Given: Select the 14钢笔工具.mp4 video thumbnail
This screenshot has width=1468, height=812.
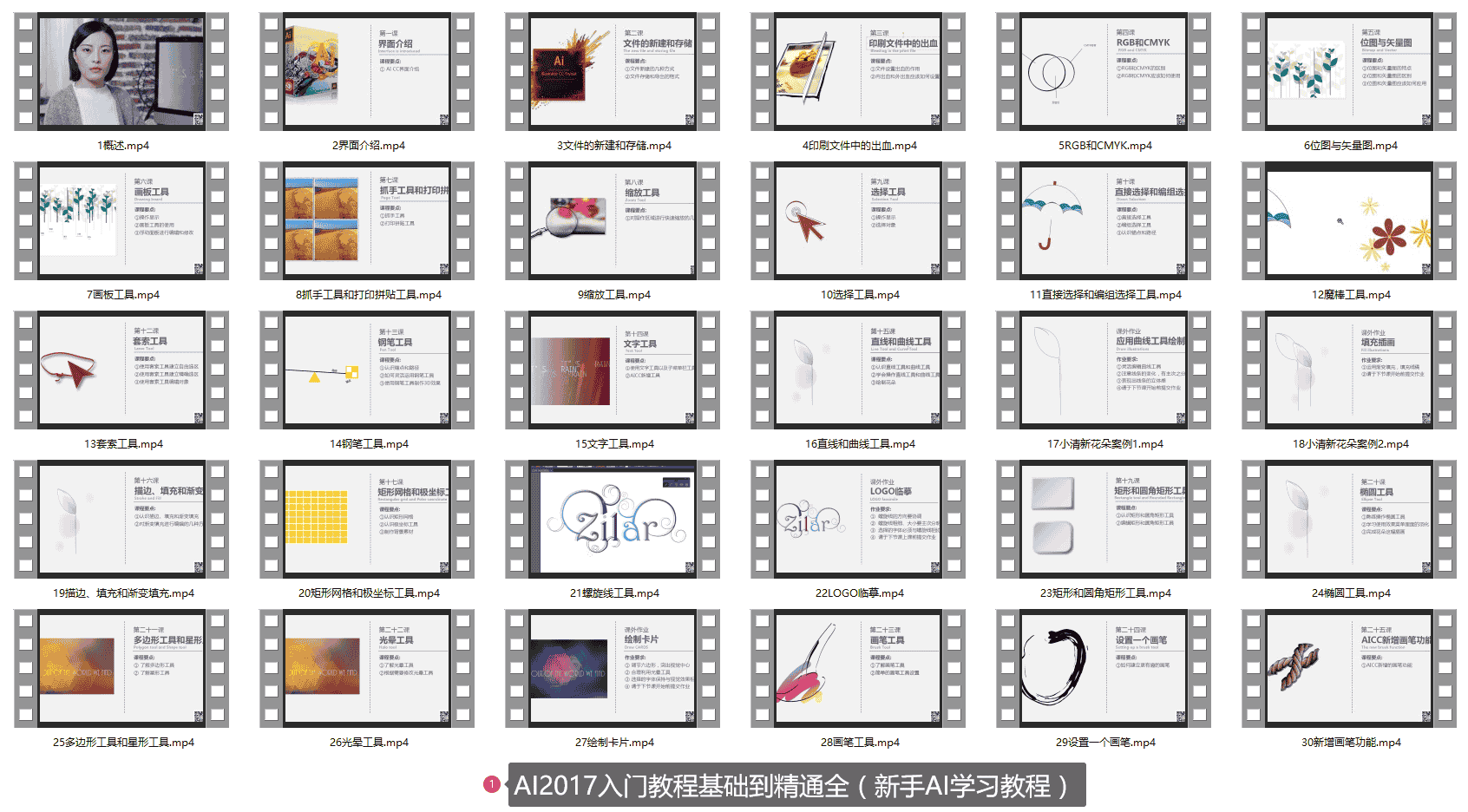Looking at the screenshot, I should coord(367,370).
